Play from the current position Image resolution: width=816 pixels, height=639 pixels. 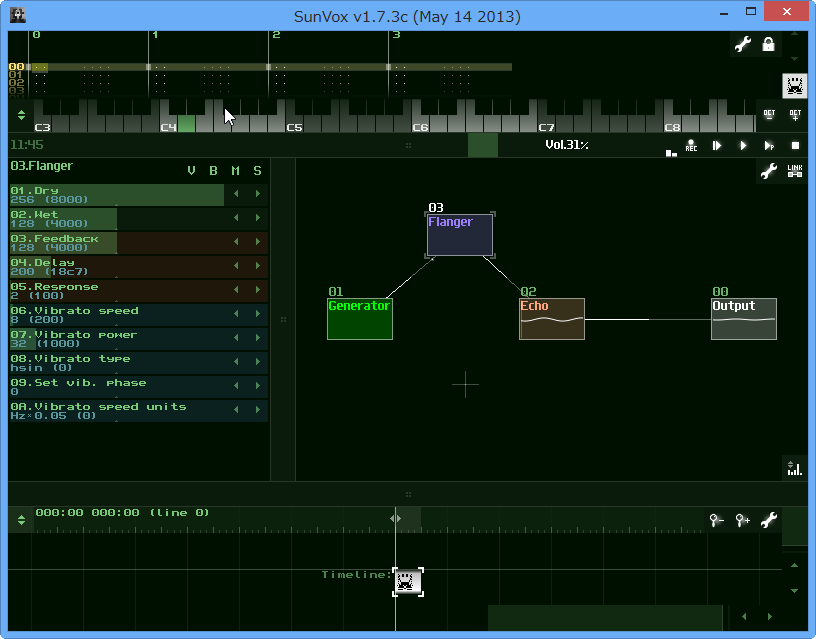(x=743, y=145)
